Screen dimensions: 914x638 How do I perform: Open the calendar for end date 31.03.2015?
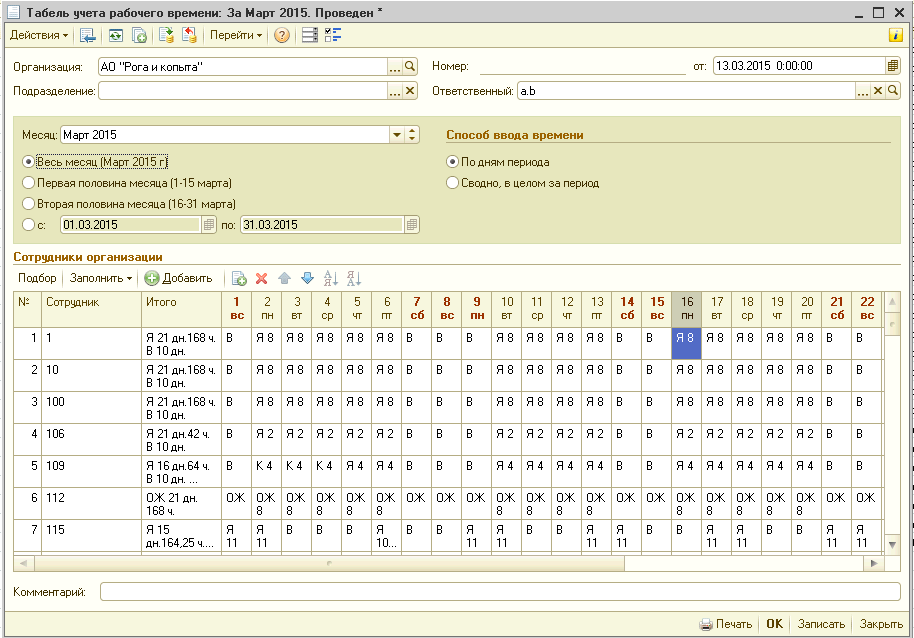coord(412,225)
